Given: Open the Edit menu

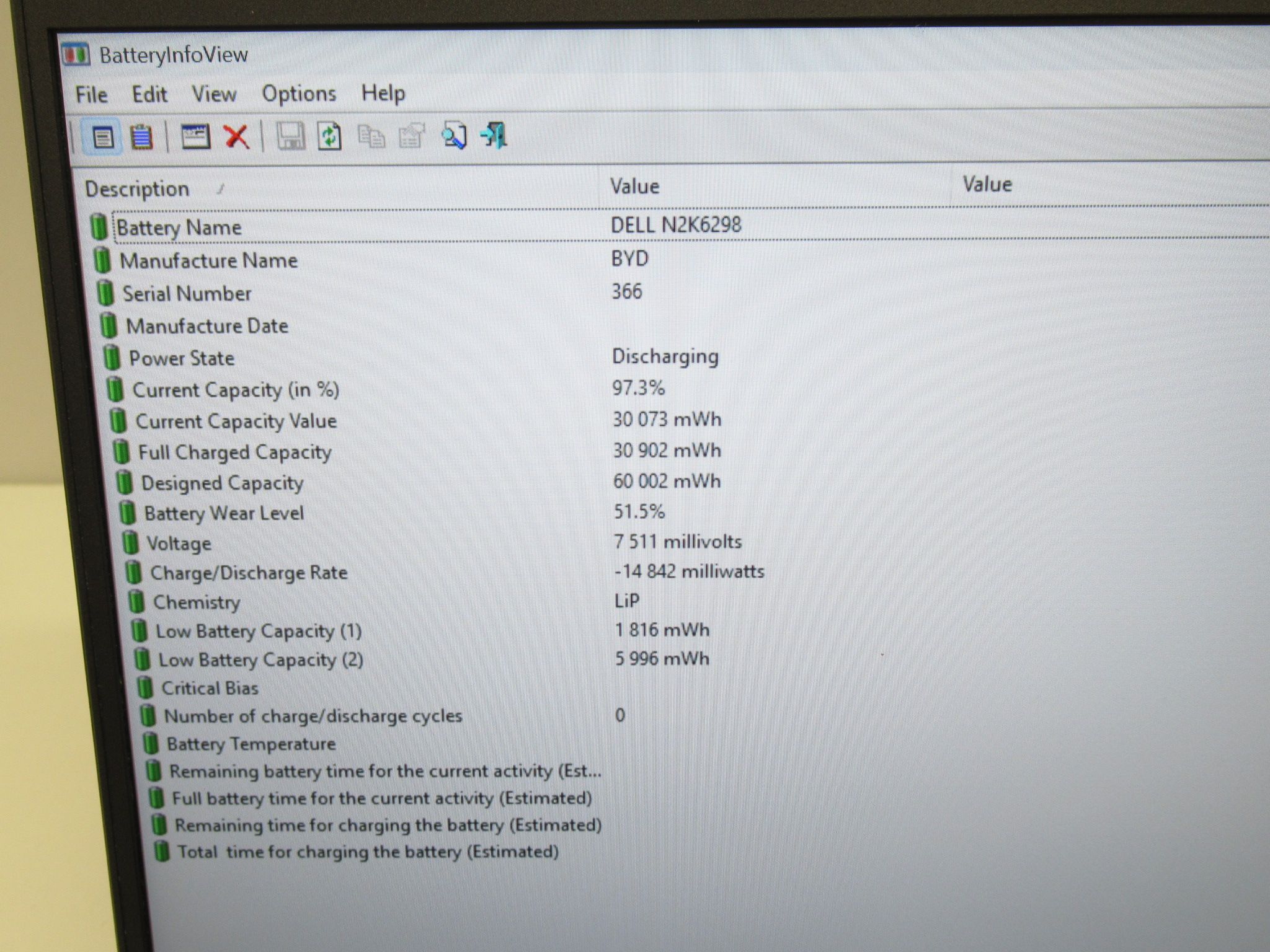Looking at the screenshot, I should (x=149, y=94).
